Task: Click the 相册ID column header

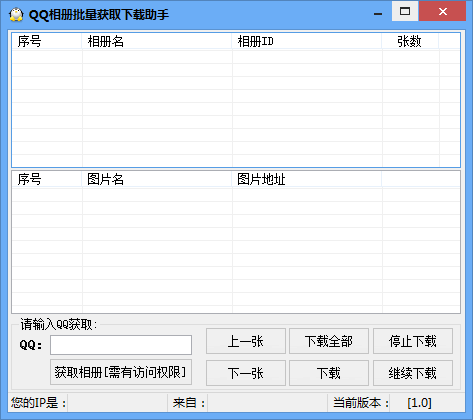Action: coord(307,41)
